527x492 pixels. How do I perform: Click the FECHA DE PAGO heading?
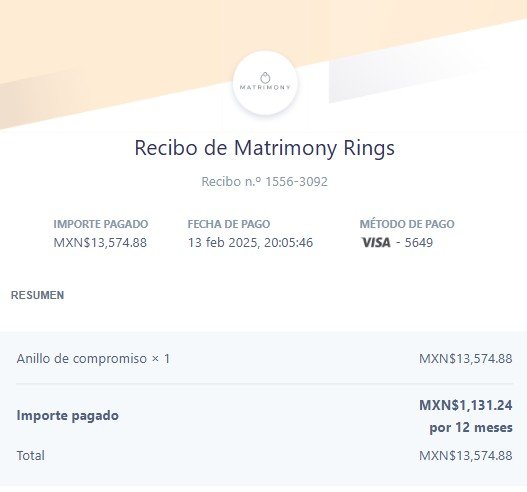(x=229, y=224)
